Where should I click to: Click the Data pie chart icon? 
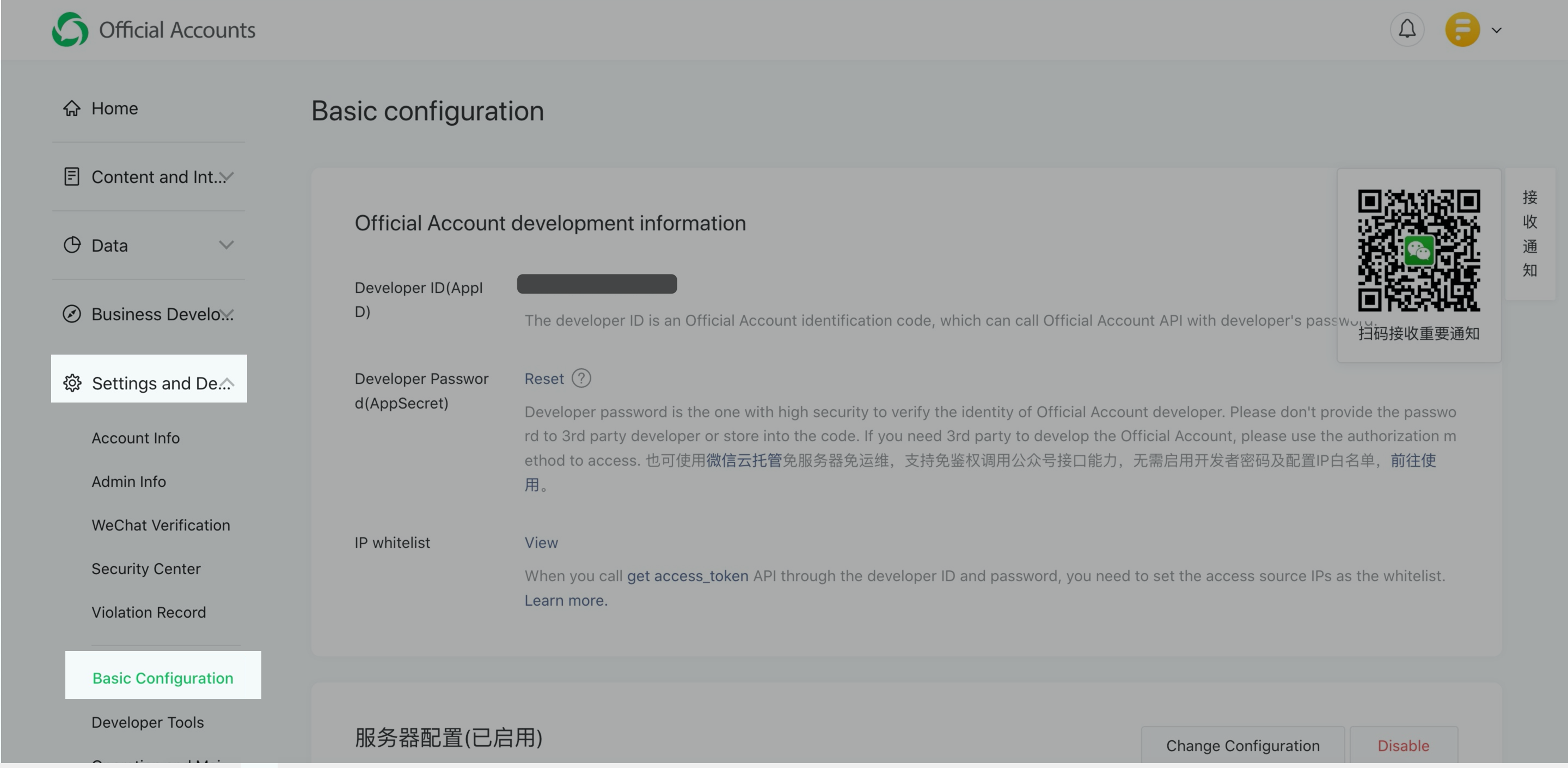[x=72, y=245]
